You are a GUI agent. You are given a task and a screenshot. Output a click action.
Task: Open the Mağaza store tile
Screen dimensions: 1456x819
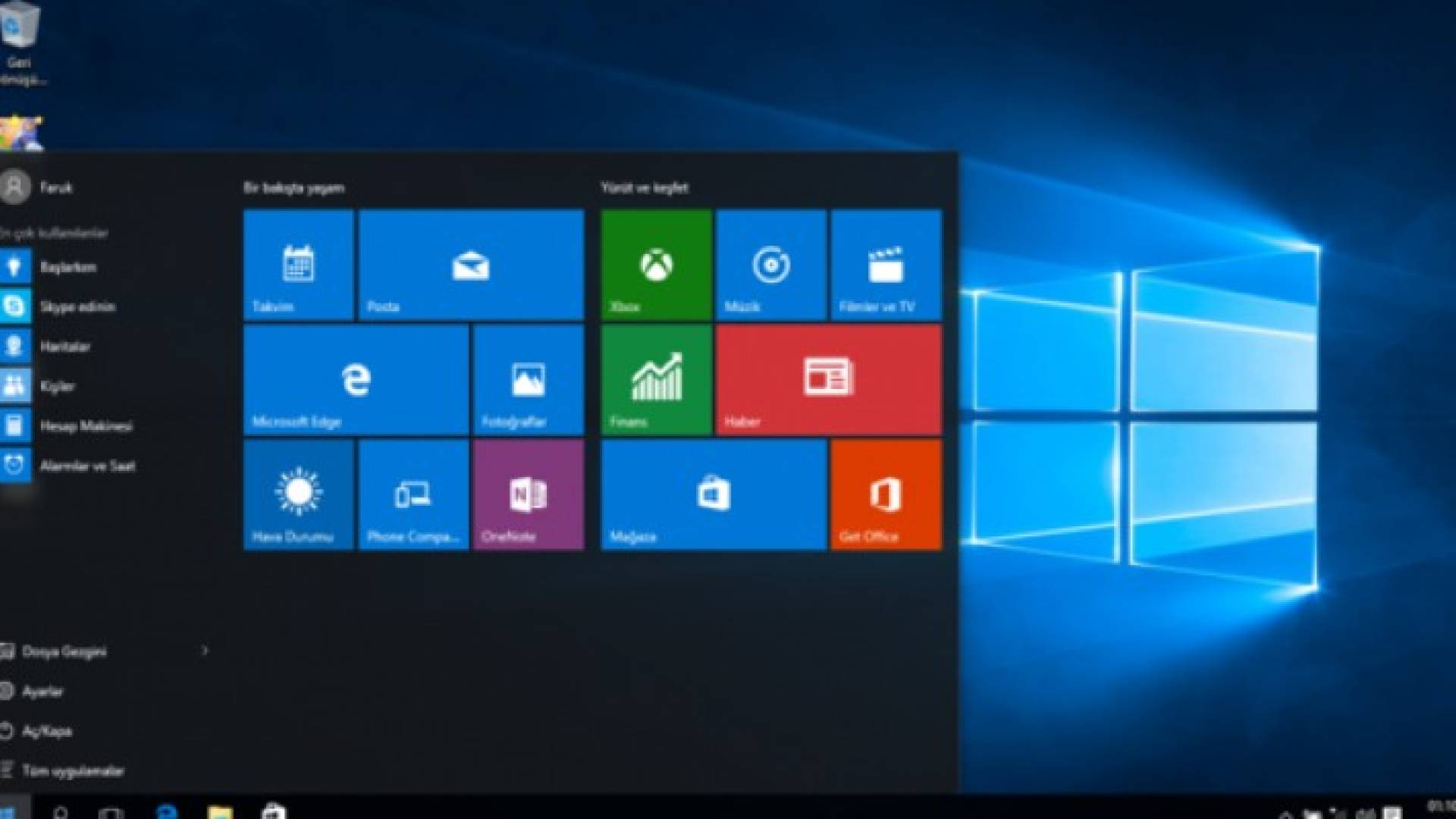[714, 495]
